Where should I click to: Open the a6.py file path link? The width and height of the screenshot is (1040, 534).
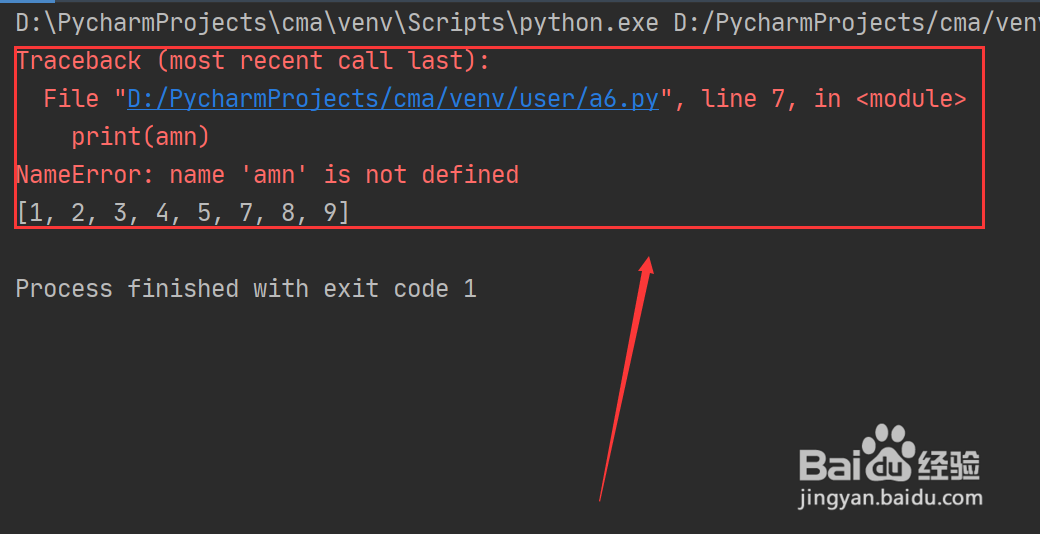(x=393, y=99)
